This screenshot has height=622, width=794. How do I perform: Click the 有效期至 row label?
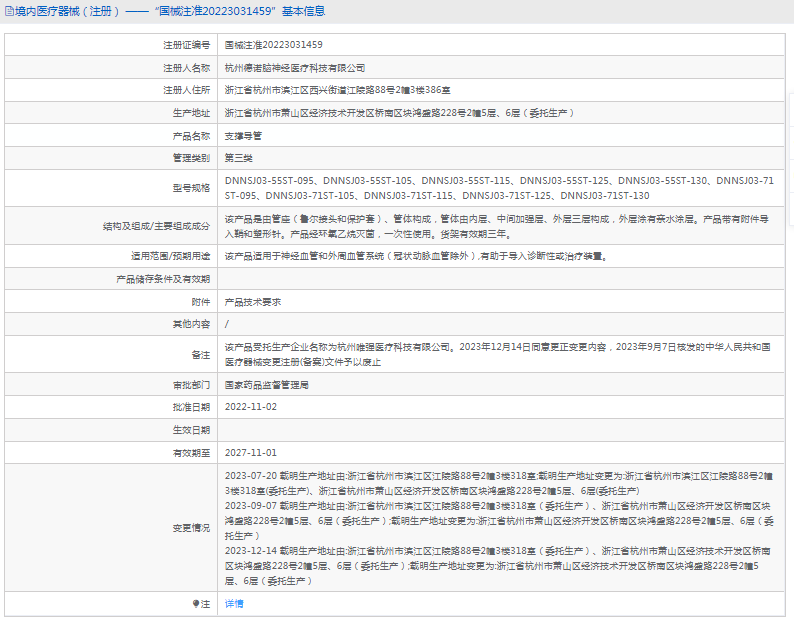[x=191, y=453]
